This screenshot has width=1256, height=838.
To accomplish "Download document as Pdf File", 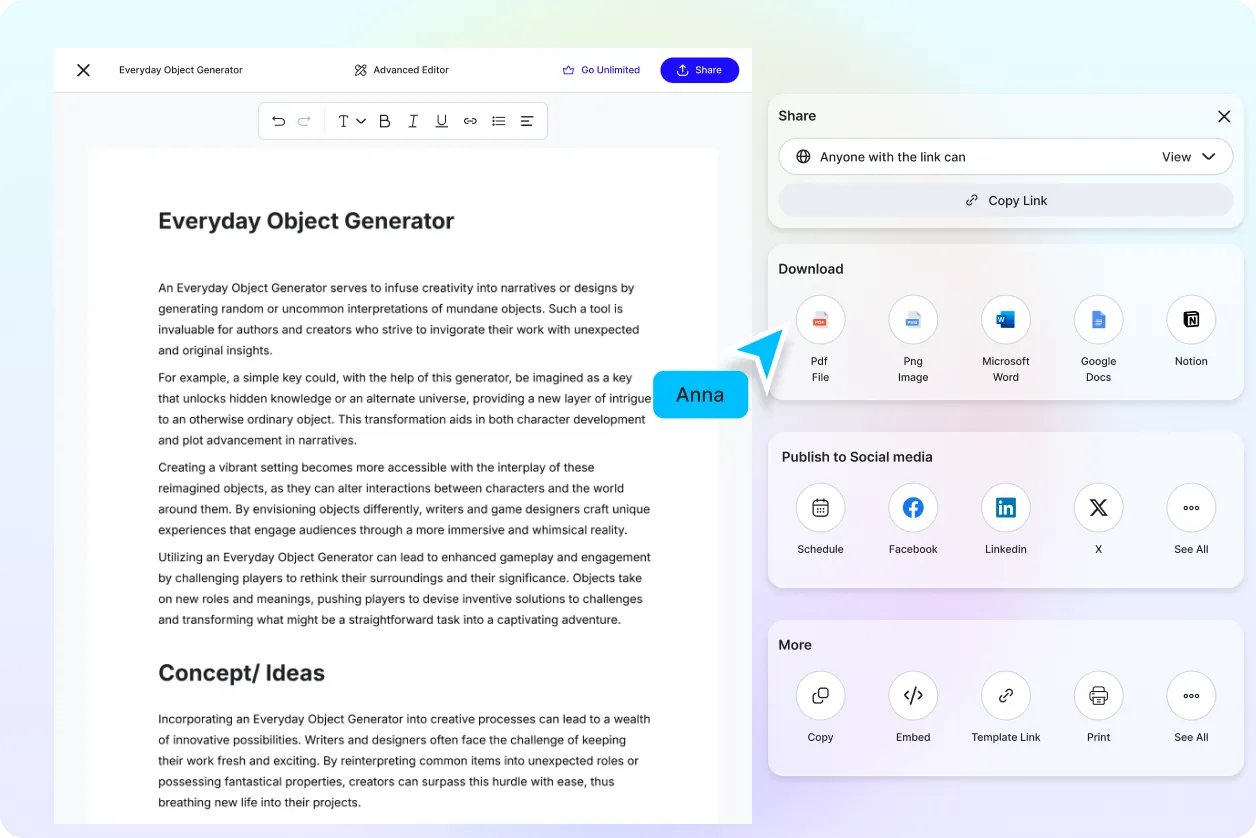I will pyautogui.click(x=820, y=319).
